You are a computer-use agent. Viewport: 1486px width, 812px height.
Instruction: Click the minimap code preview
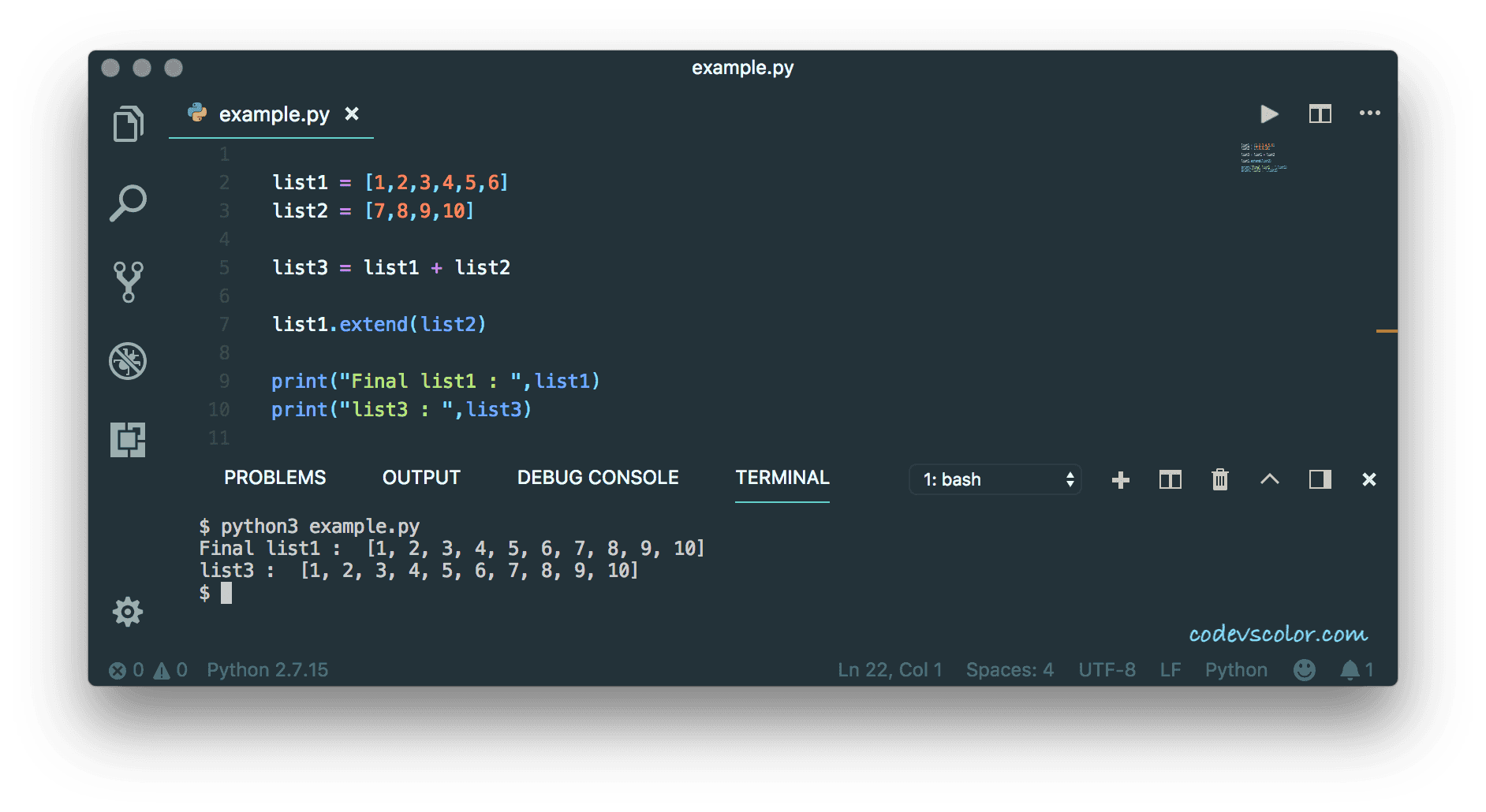(x=1262, y=155)
